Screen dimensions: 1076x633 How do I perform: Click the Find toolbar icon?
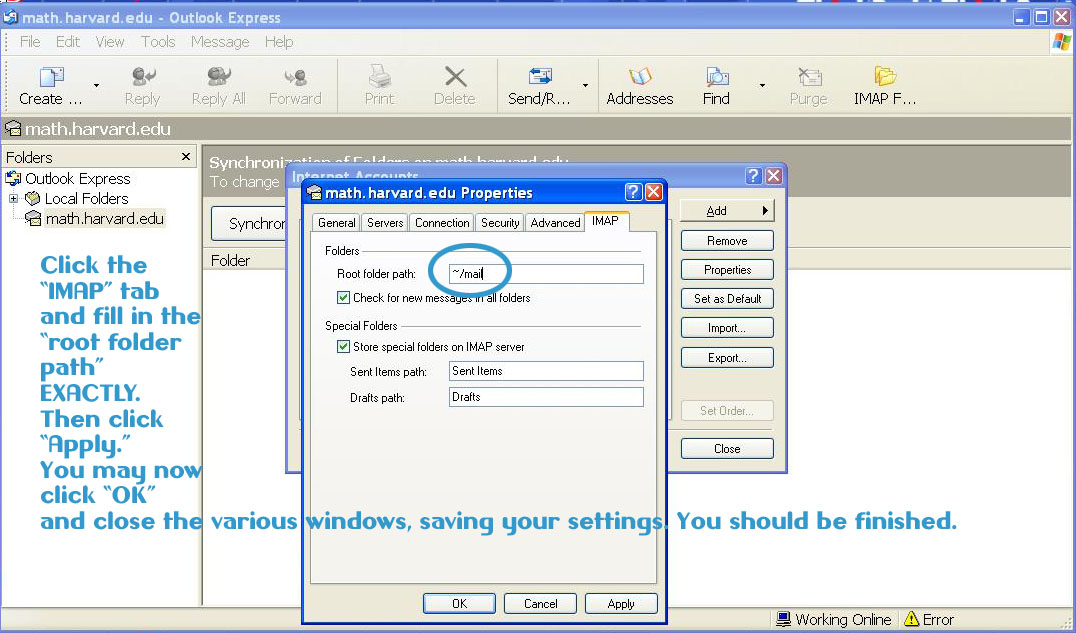pyautogui.click(x=716, y=78)
